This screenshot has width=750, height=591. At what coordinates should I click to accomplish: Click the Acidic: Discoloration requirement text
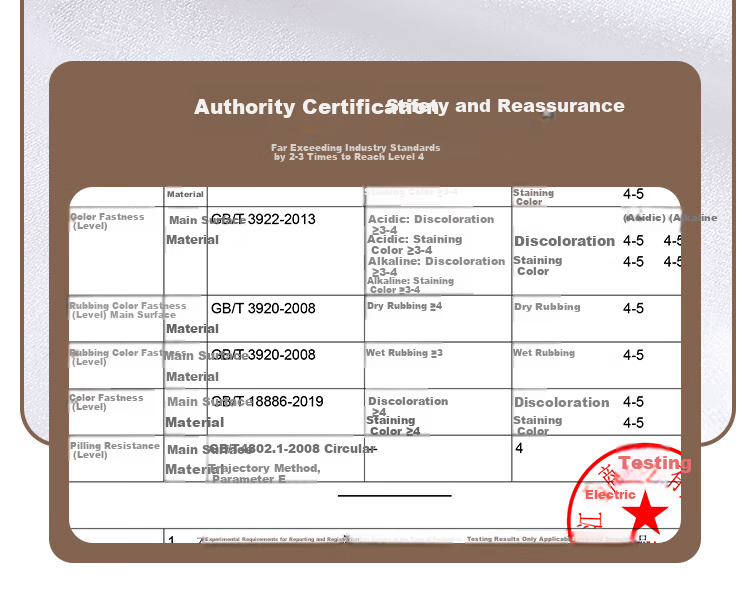pyautogui.click(x=430, y=224)
